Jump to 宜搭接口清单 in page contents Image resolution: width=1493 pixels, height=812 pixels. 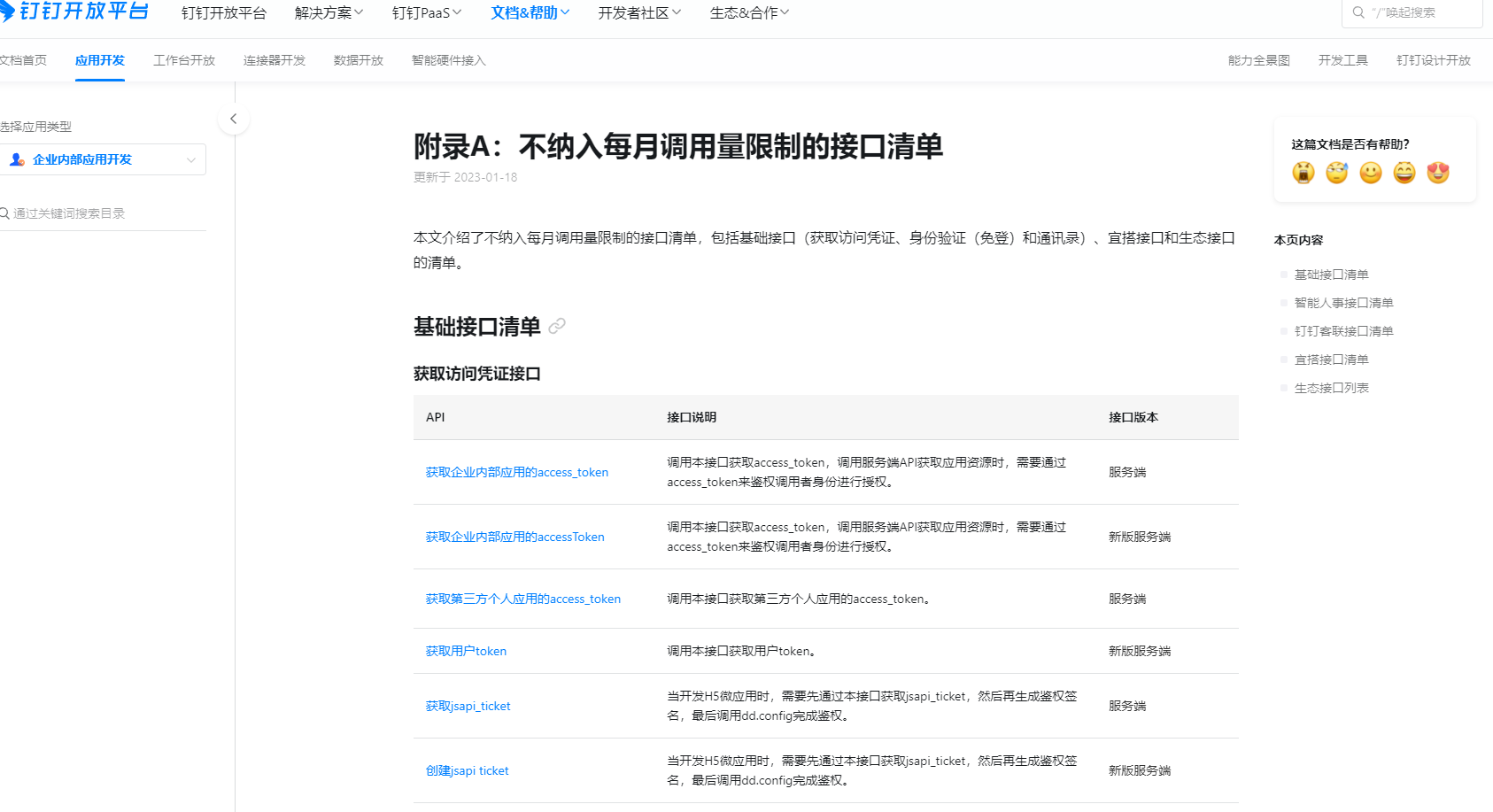[x=1332, y=360]
